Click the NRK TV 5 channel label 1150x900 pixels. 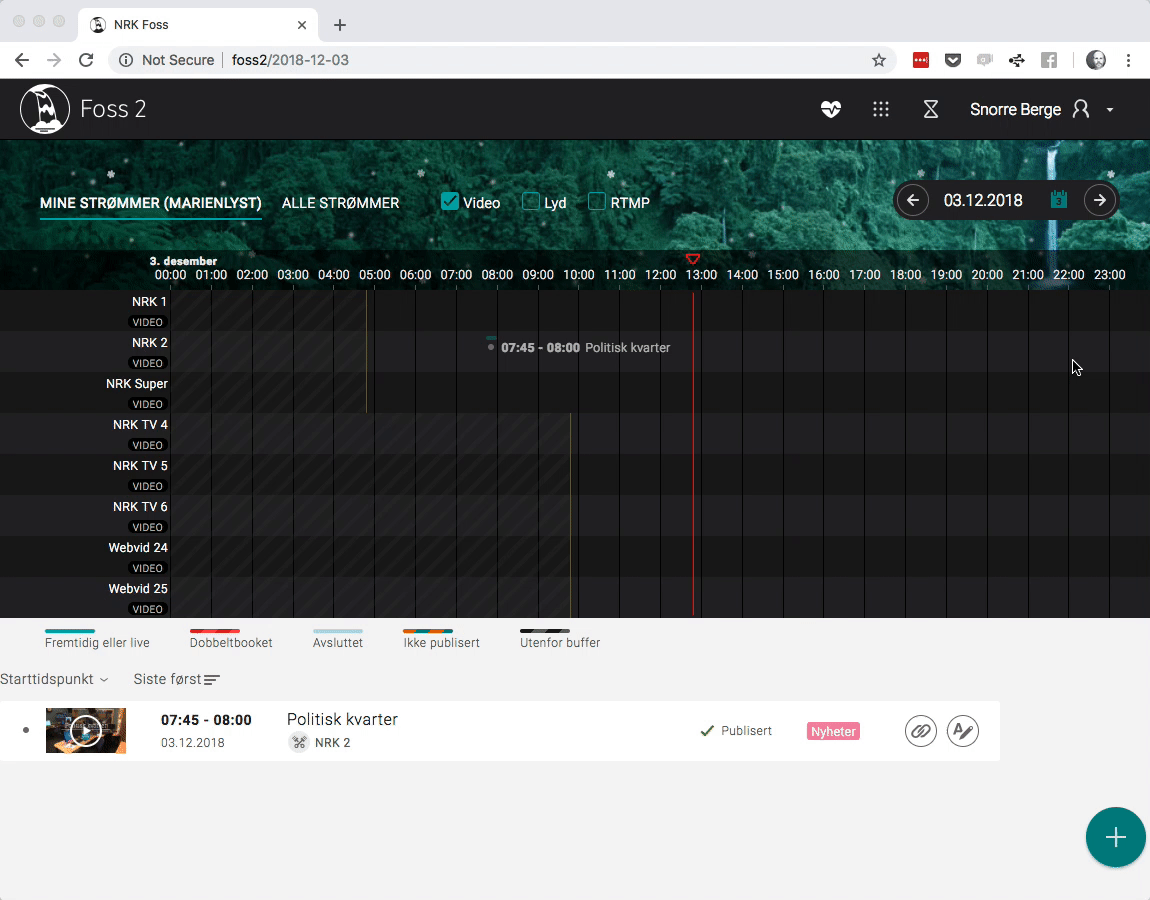tap(139, 466)
